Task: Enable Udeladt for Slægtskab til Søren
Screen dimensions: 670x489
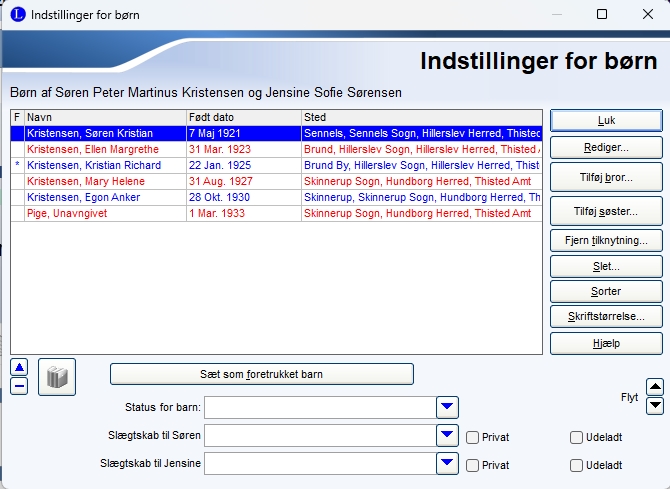Action: point(576,437)
